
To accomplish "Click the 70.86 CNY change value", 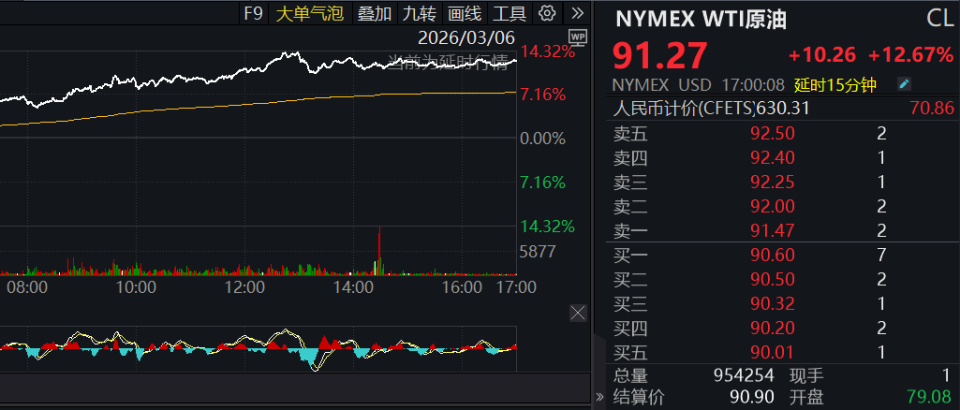I will [932, 108].
